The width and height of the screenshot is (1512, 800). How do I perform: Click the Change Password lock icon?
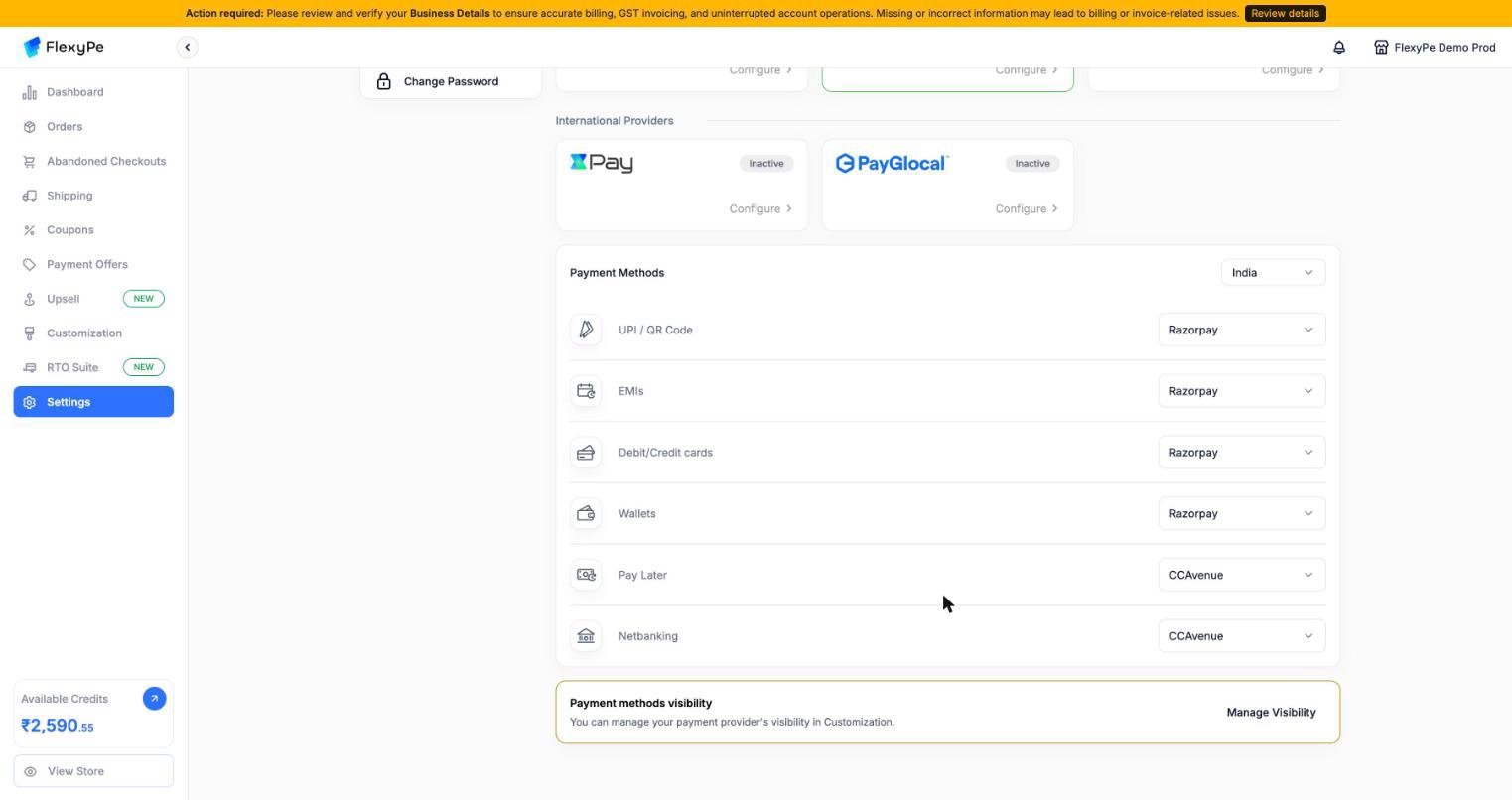click(x=383, y=81)
